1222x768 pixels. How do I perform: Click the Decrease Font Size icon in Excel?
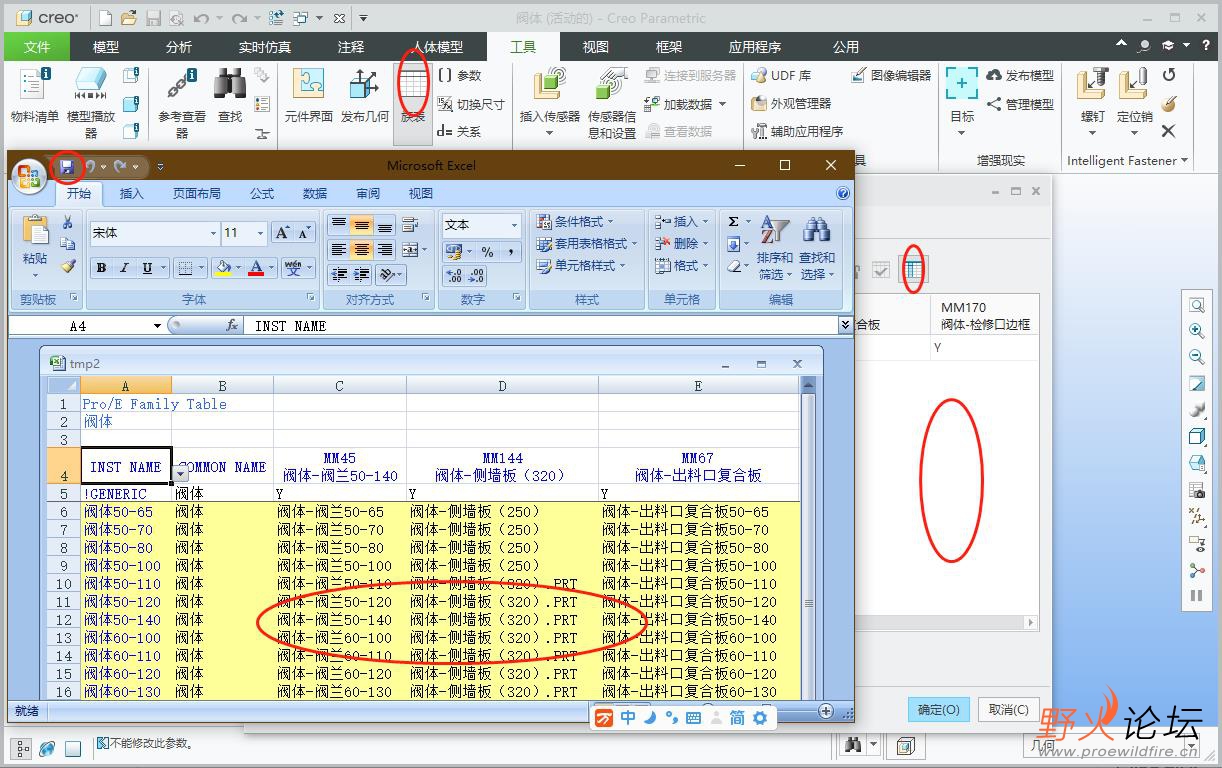click(304, 233)
